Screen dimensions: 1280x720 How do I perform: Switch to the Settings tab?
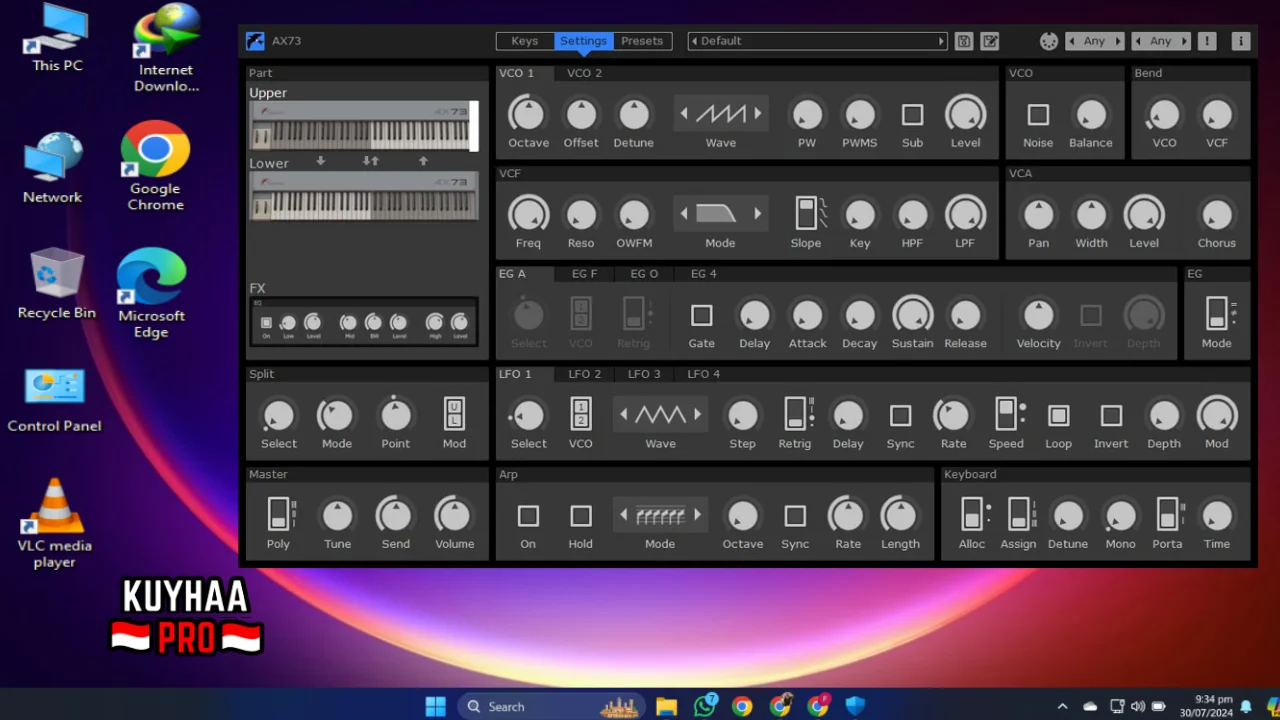pos(583,41)
